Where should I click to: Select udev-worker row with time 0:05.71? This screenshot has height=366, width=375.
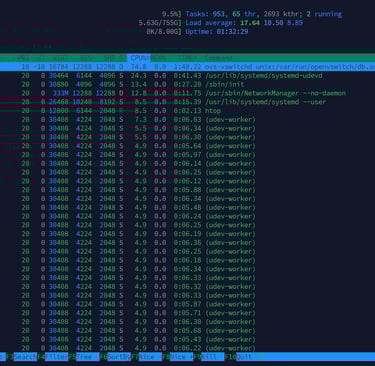(x=187, y=313)
